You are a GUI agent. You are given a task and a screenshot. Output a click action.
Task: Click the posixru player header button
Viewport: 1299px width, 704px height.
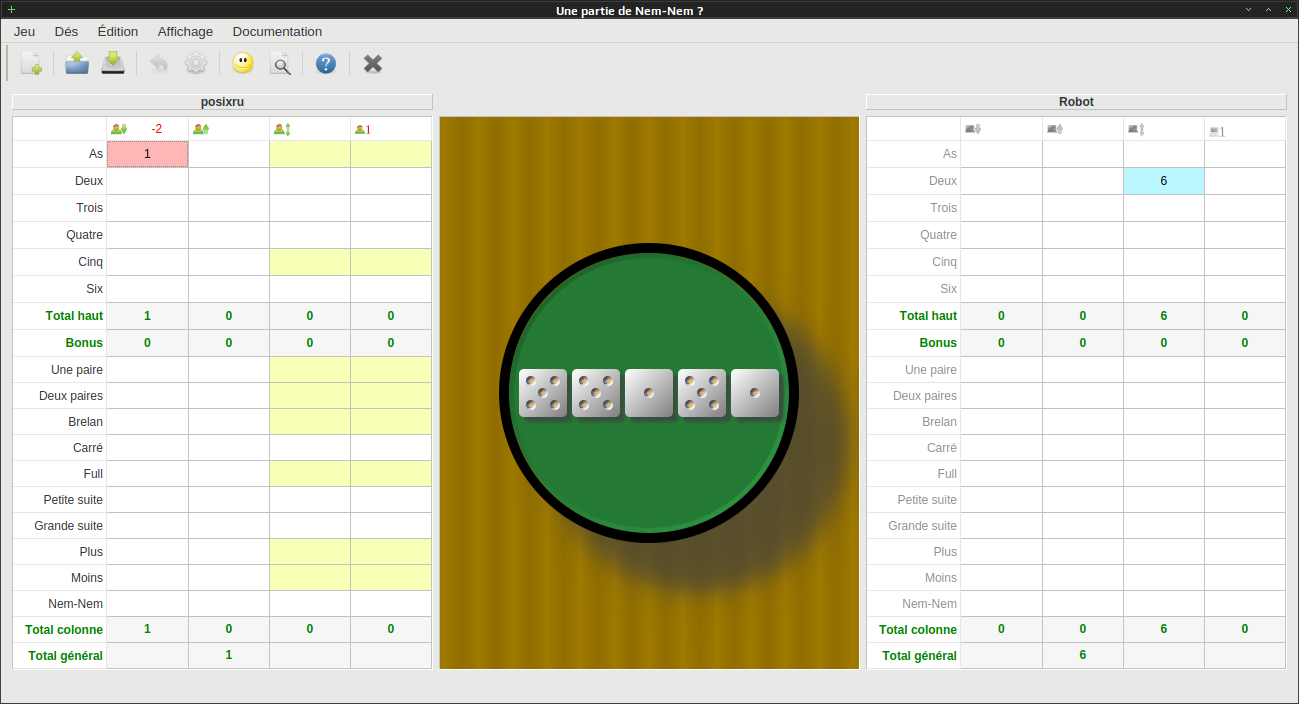coord(222,102)
